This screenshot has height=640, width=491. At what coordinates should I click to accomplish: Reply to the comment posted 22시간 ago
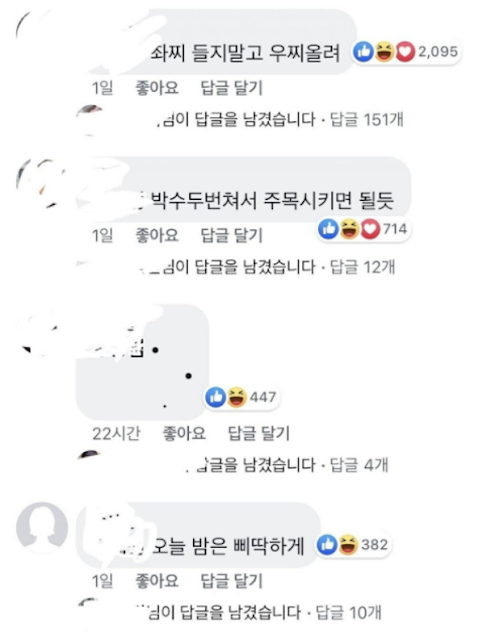258,433
